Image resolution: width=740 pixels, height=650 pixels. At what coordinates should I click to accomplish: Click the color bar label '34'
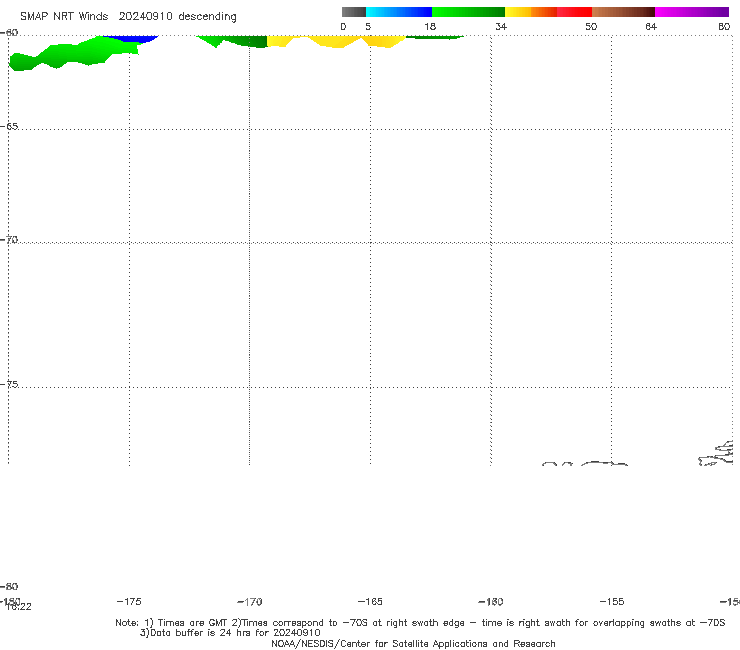pos(501,26)
